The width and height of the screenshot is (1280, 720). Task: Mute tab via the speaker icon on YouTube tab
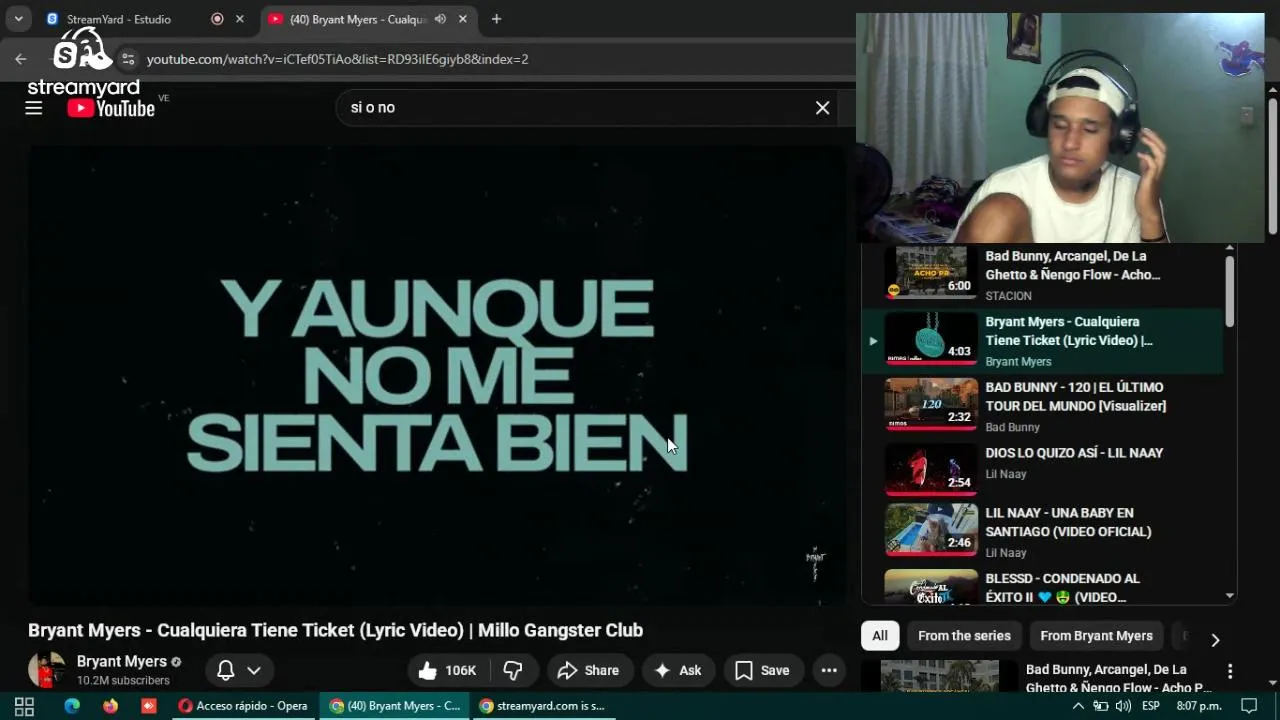(440, 19)
